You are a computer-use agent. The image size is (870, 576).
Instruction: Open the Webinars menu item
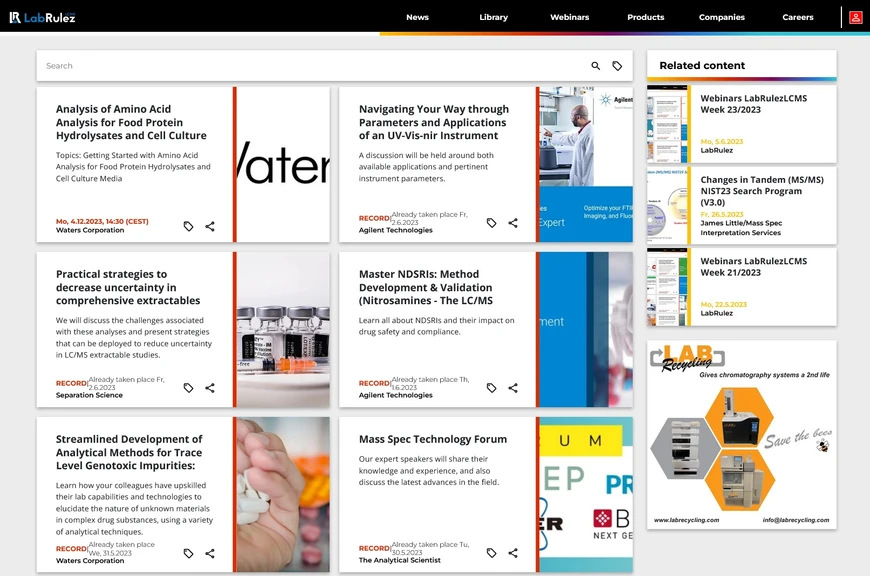tap(569, 17)
